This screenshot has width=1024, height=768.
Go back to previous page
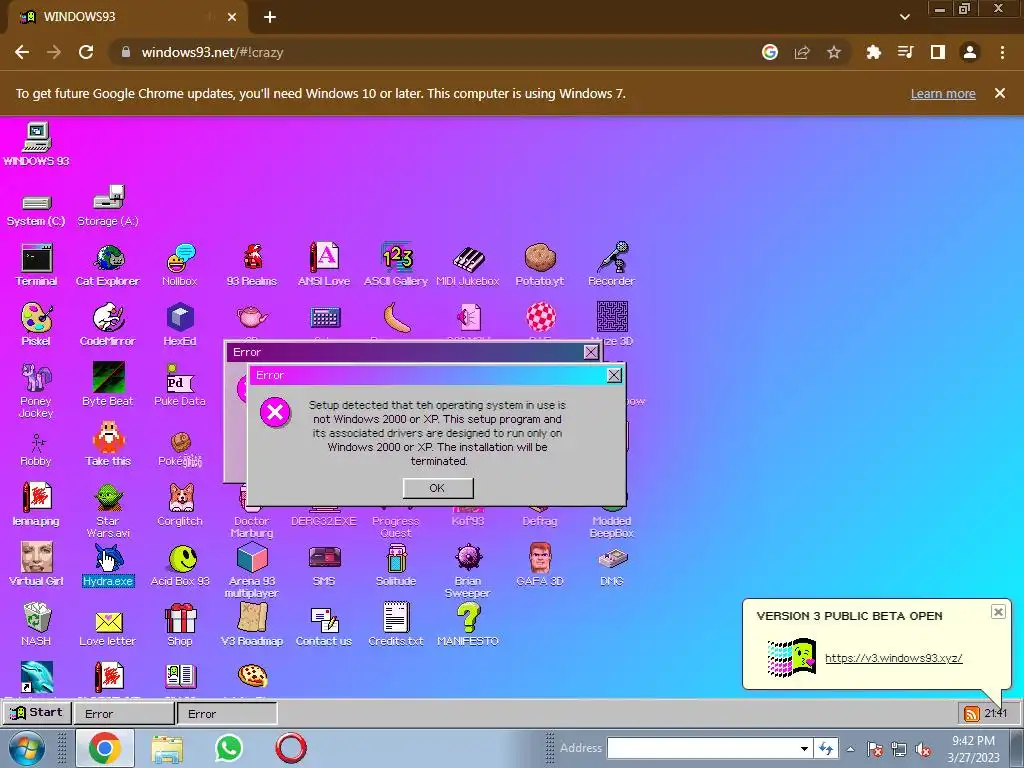[x=22, y=52]
